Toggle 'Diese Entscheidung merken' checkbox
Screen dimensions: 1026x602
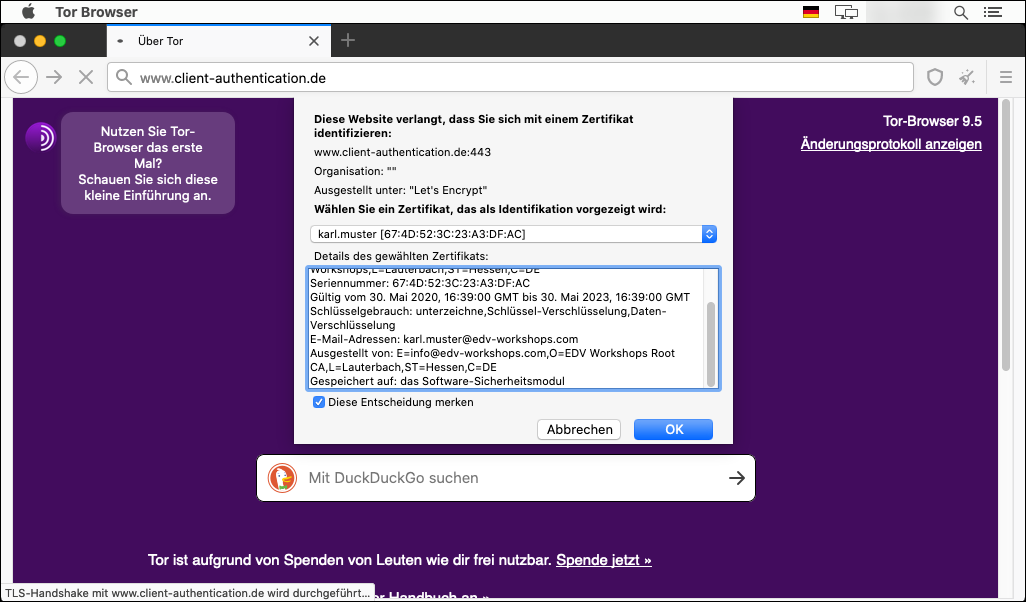tap(319, 402)
